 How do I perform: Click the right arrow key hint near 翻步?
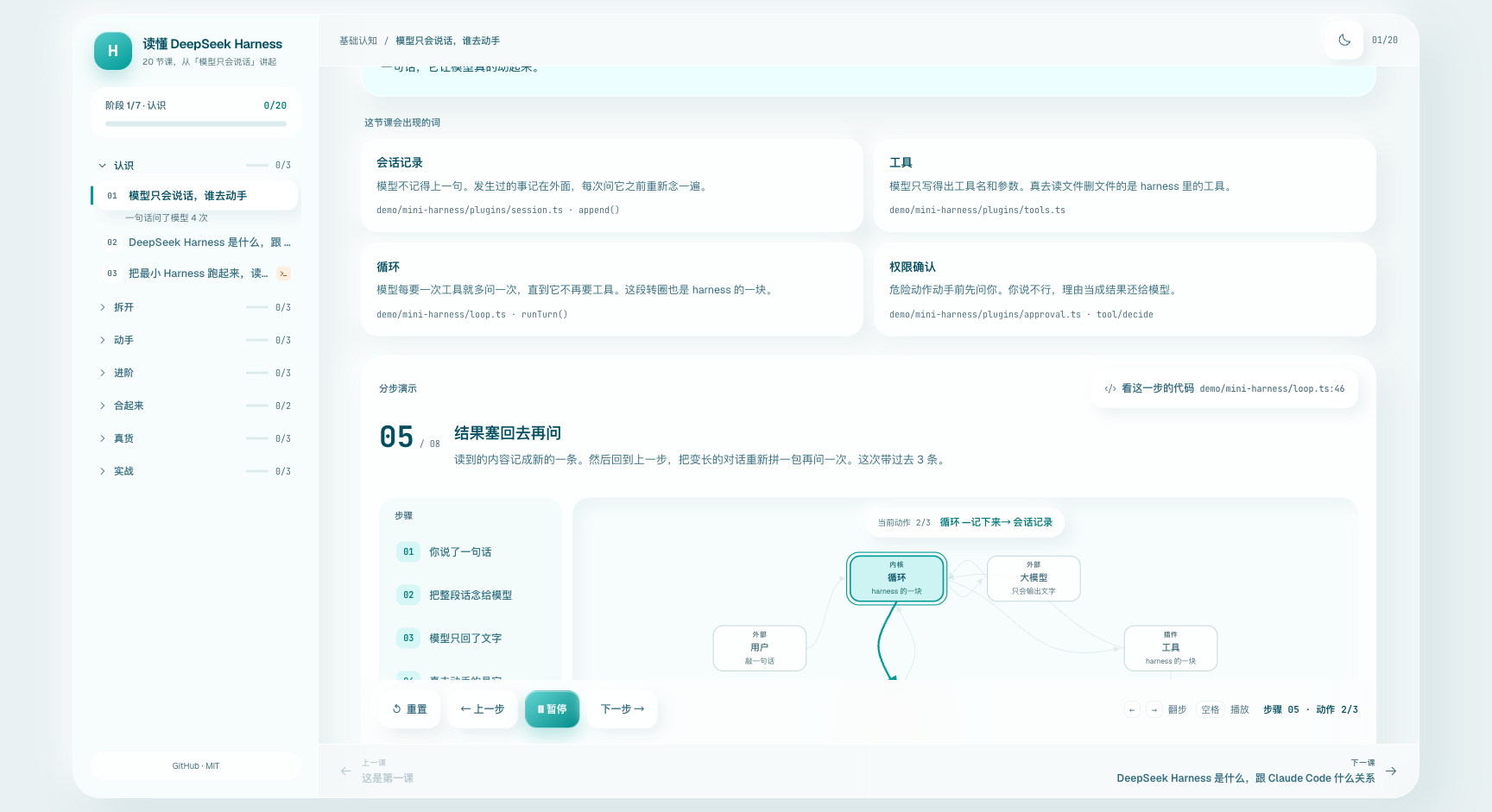[x=1154, y=709]
